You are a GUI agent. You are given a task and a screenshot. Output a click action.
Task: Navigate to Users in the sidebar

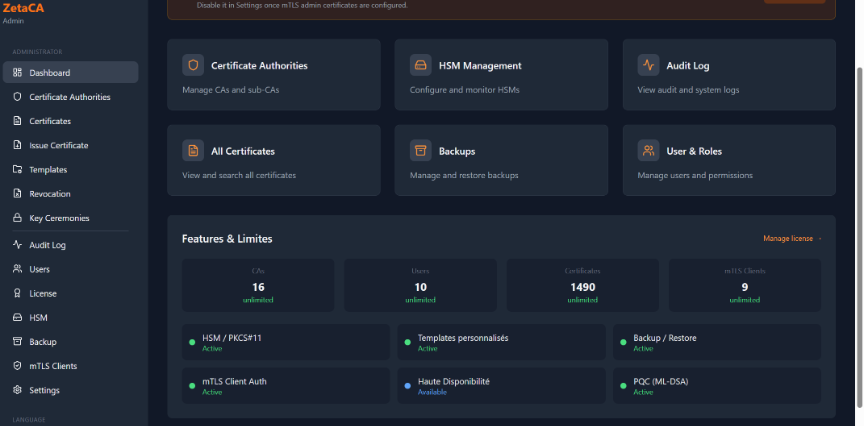[71, 269]
